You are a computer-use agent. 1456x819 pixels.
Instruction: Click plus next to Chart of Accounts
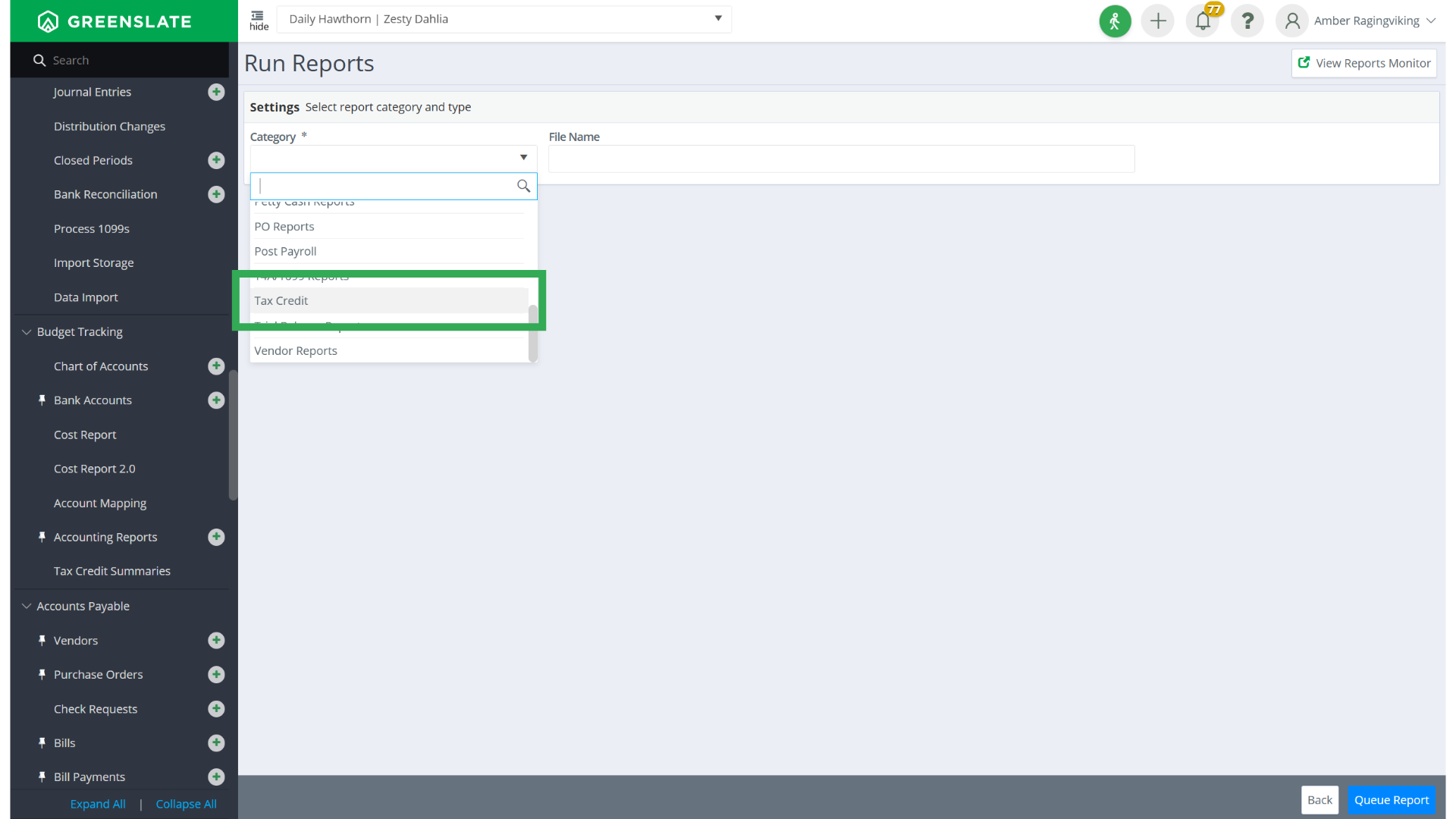tap(216, 366)
